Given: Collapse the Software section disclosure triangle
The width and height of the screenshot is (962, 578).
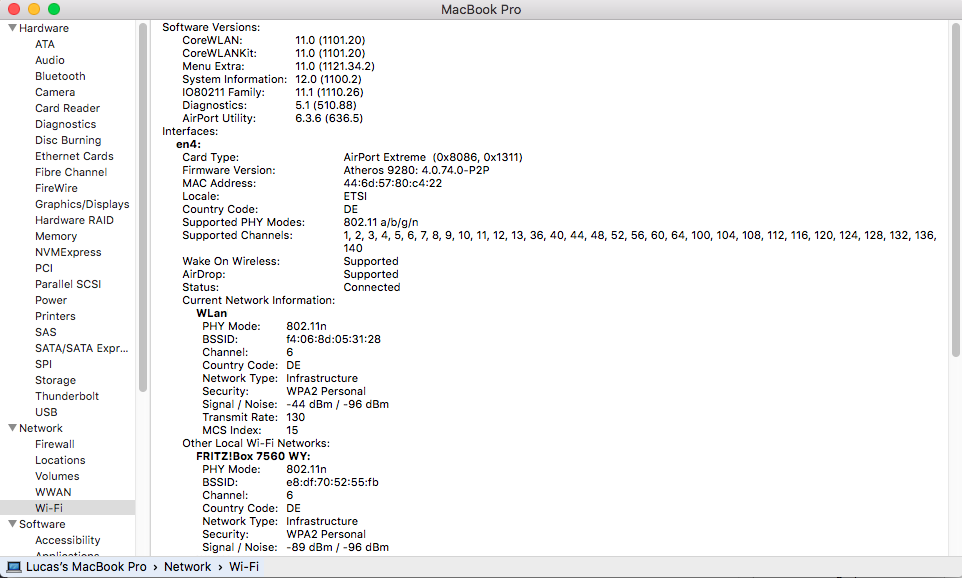Looking at the screenshot, I should pos(12,523).
